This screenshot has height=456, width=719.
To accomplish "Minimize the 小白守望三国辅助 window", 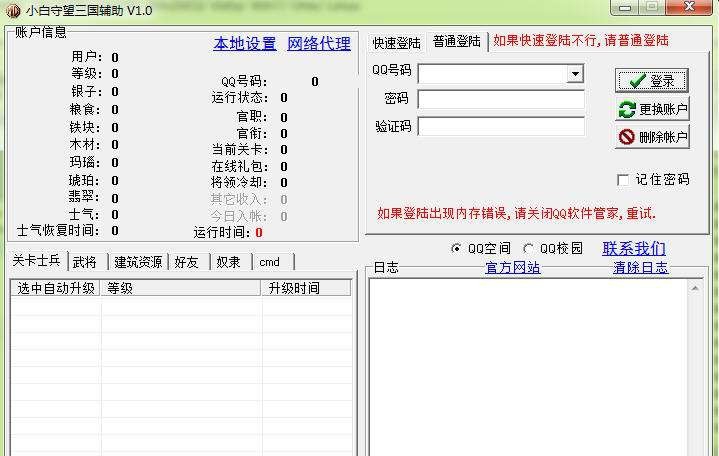I will point(625,8).
